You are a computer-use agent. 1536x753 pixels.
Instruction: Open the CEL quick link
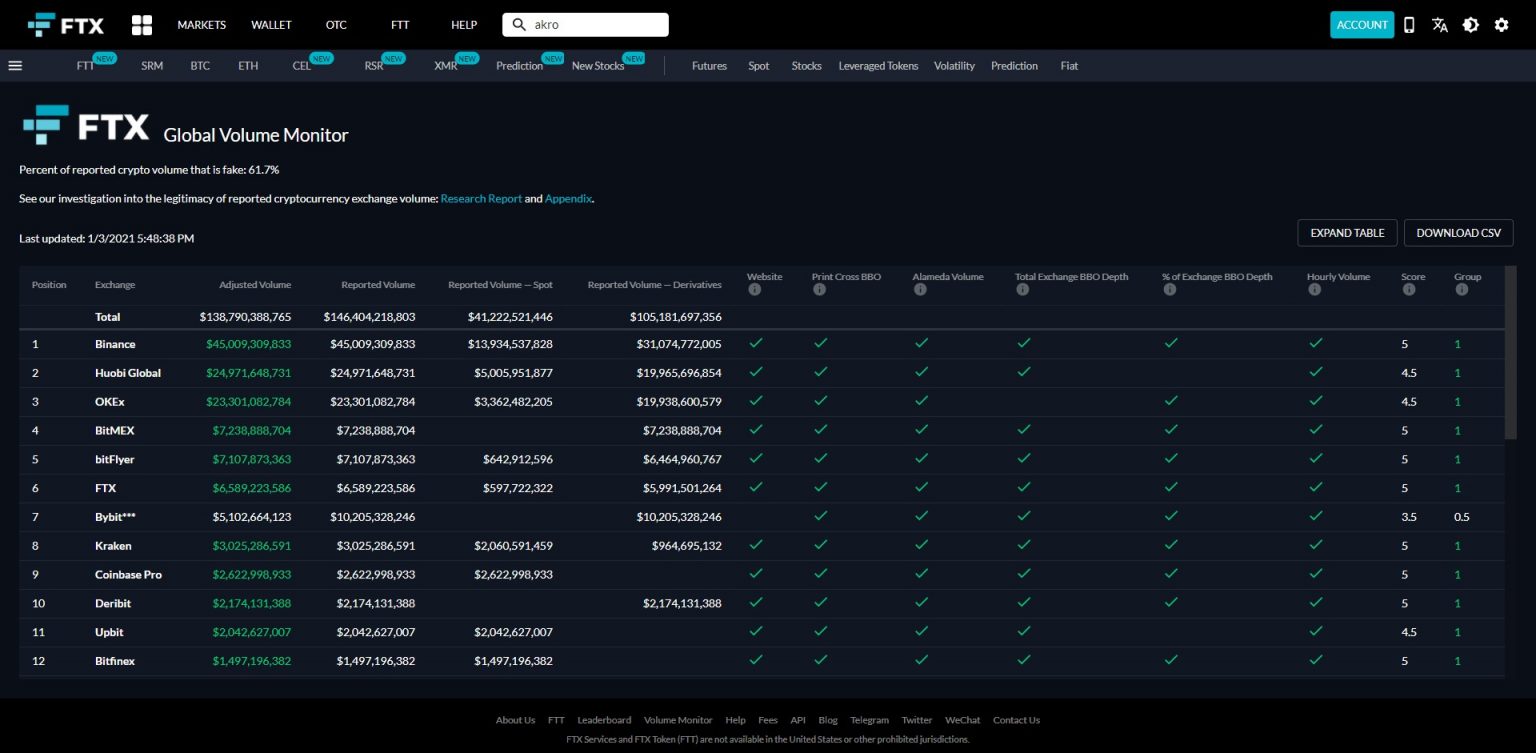302,66
